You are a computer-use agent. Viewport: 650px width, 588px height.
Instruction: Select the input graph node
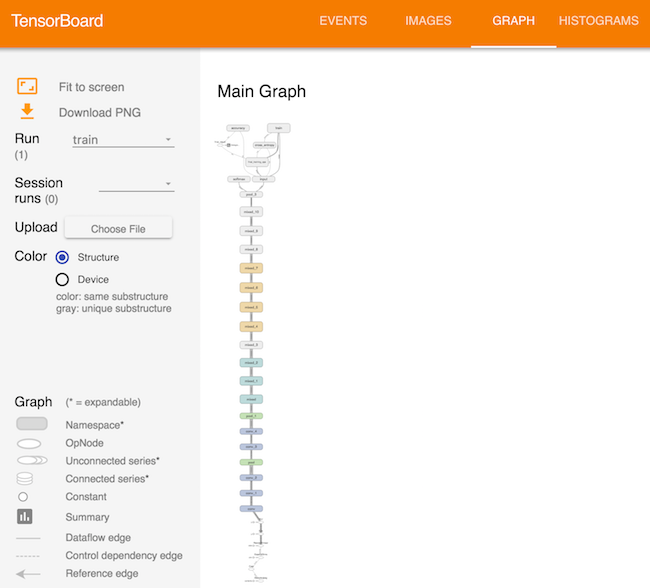coord(264,179)
